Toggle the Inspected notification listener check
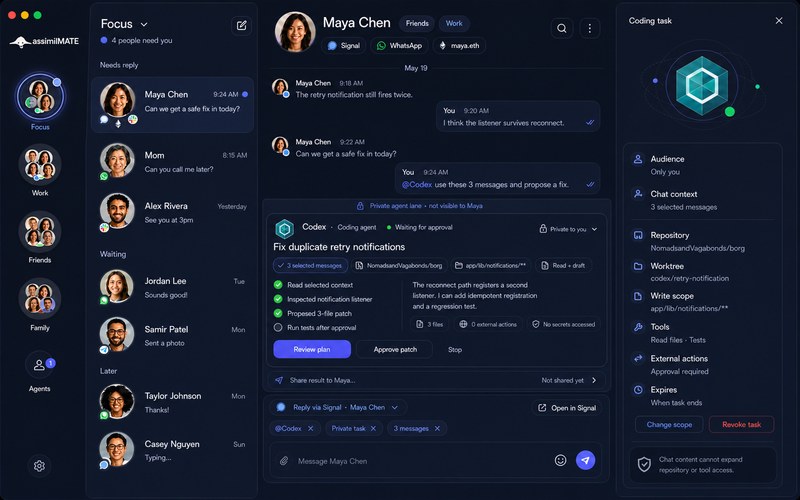The height and width of the screenshot is (500, 800). tap(278, 299)
